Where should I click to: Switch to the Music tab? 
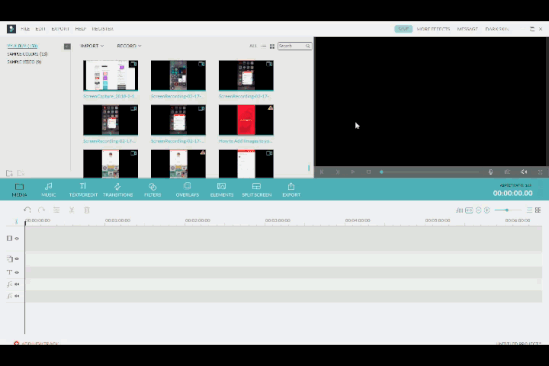point(49,190)
